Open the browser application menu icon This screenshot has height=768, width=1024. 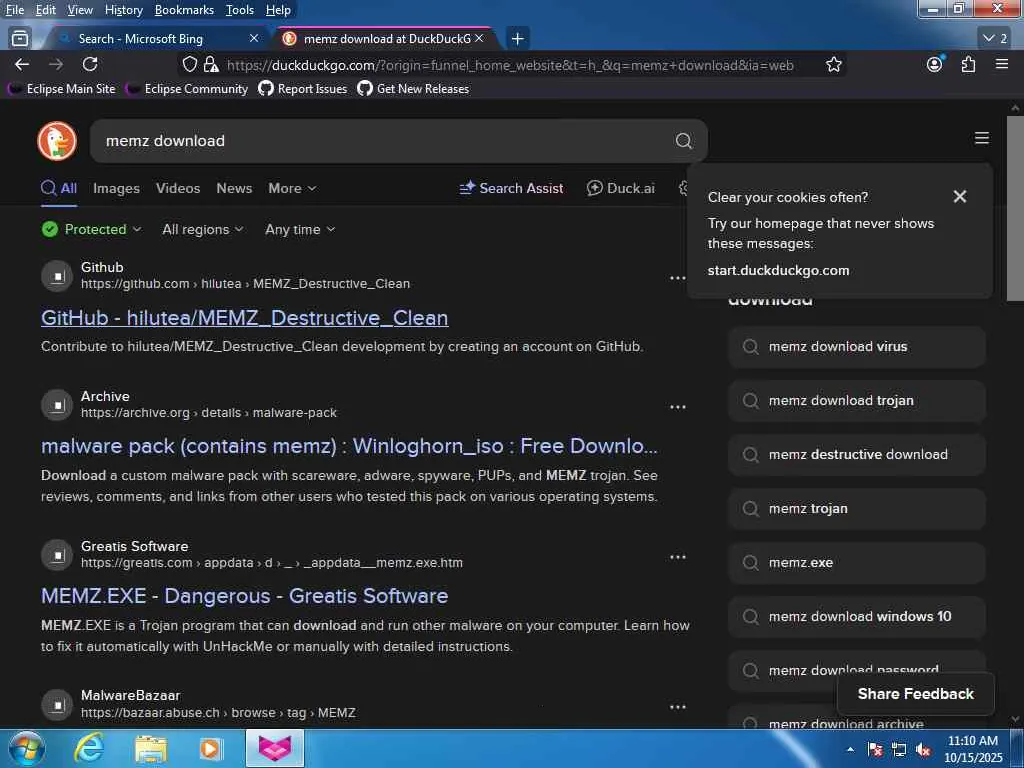(x=1002, y=64)
